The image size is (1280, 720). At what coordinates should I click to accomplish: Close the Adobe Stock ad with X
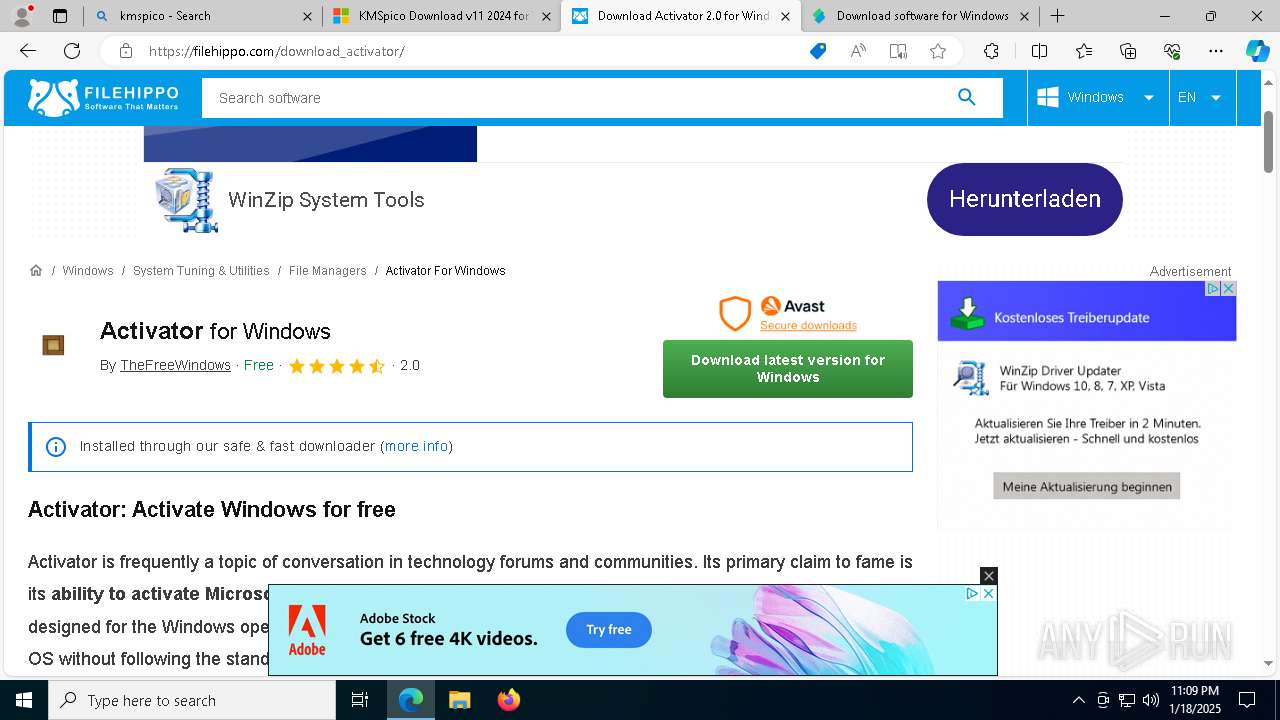point(989,576)
